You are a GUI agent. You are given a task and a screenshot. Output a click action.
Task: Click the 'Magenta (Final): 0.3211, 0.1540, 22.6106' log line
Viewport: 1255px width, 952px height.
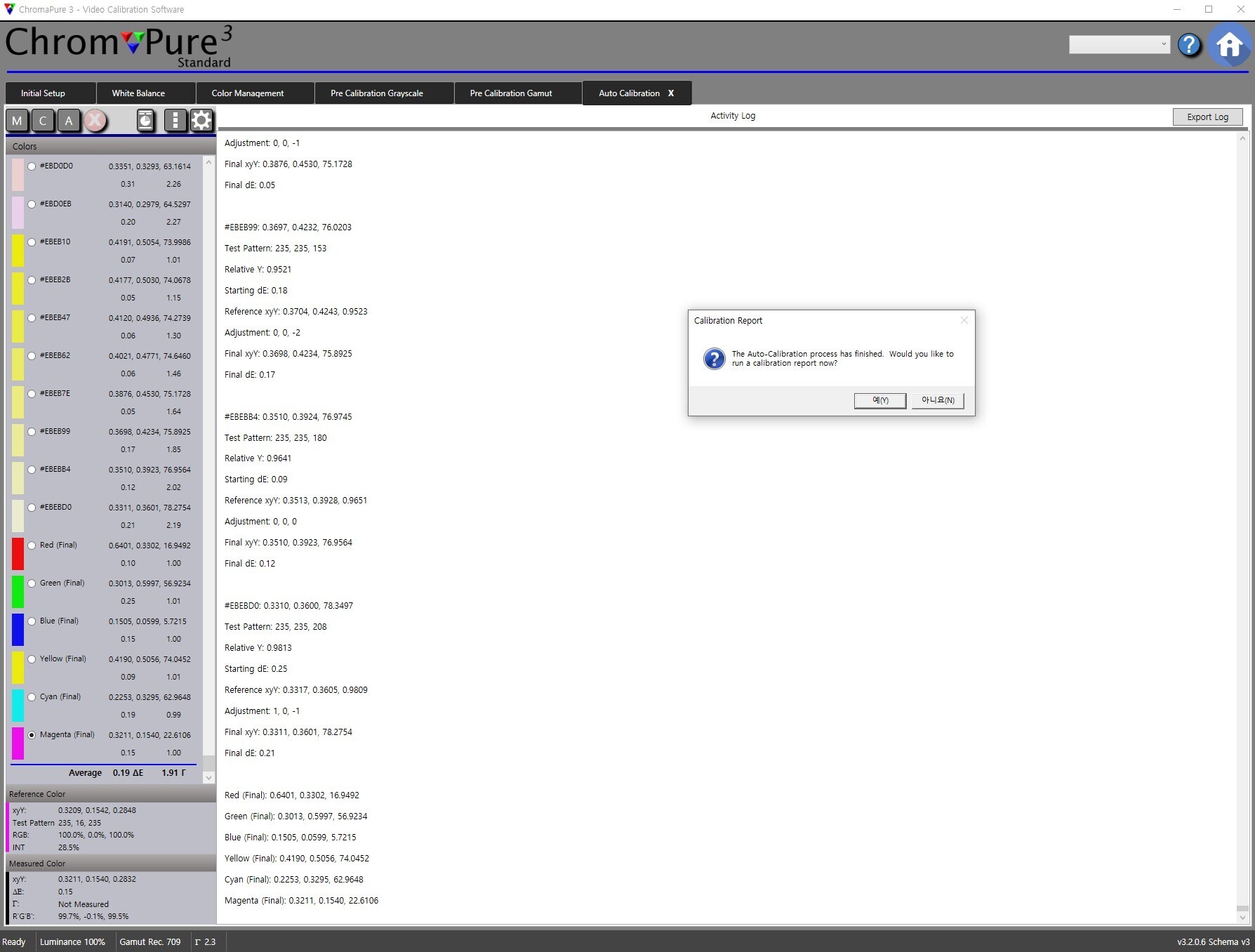301,901
